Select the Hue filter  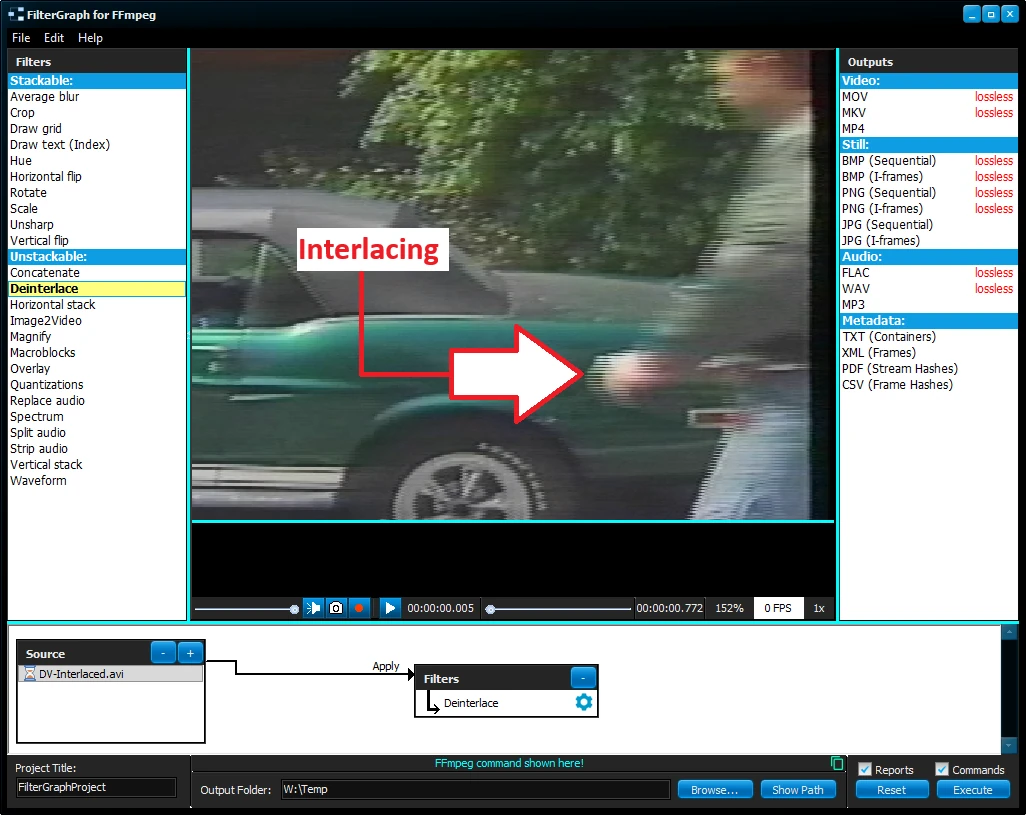click(x=97, y=161)
